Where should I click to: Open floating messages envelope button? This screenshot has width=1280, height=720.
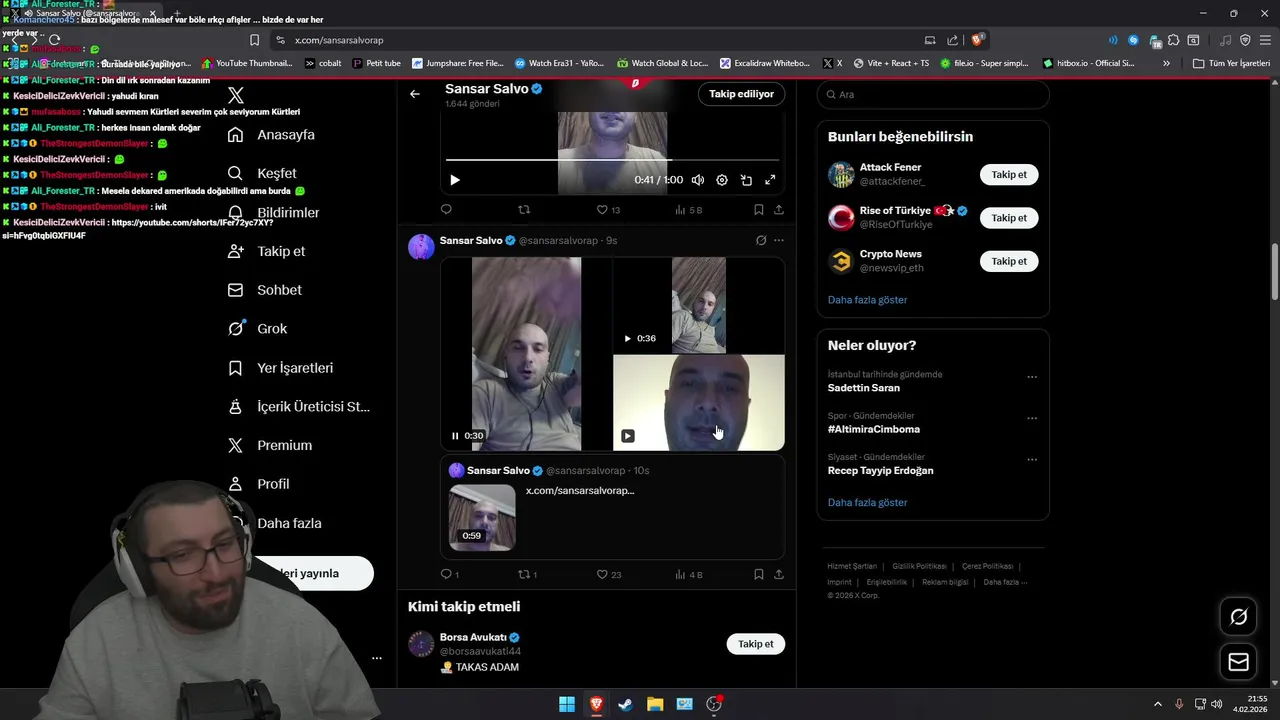point(1238,662)
